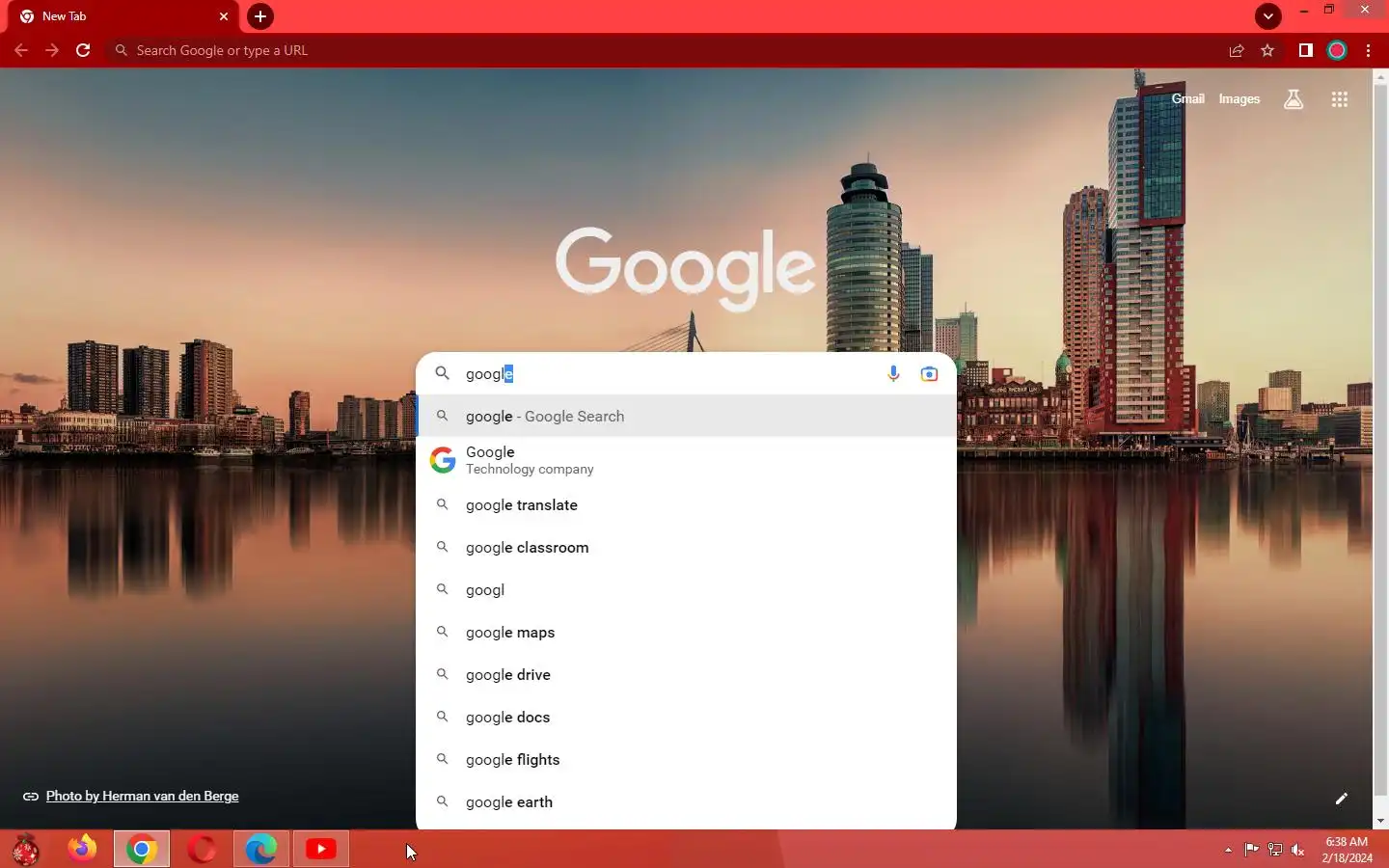
Task: Open the Images link
Action: pyautogui.click(x=1239, y=98)
